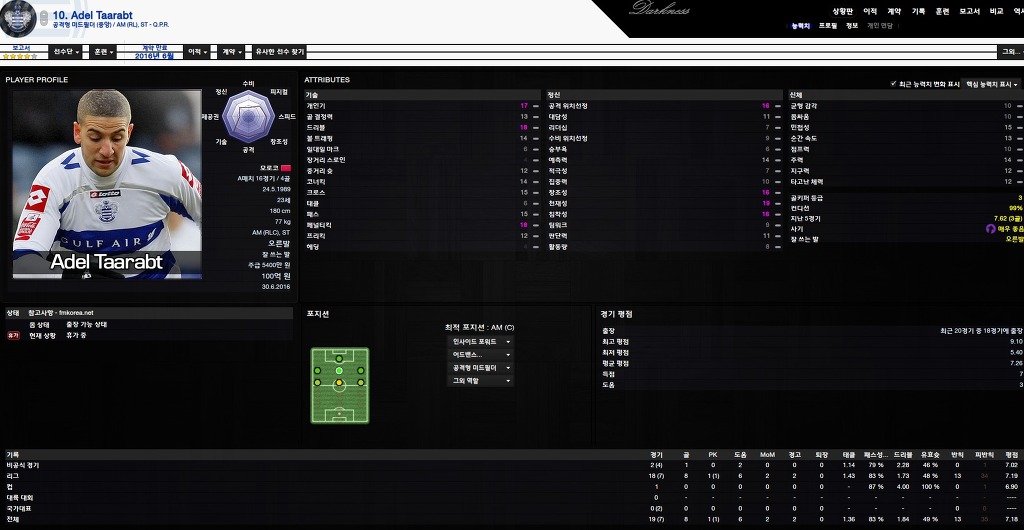Click the 유사한 선수 찾기 button
This screenshot has height=530, width=1024.
coord(280,52)
